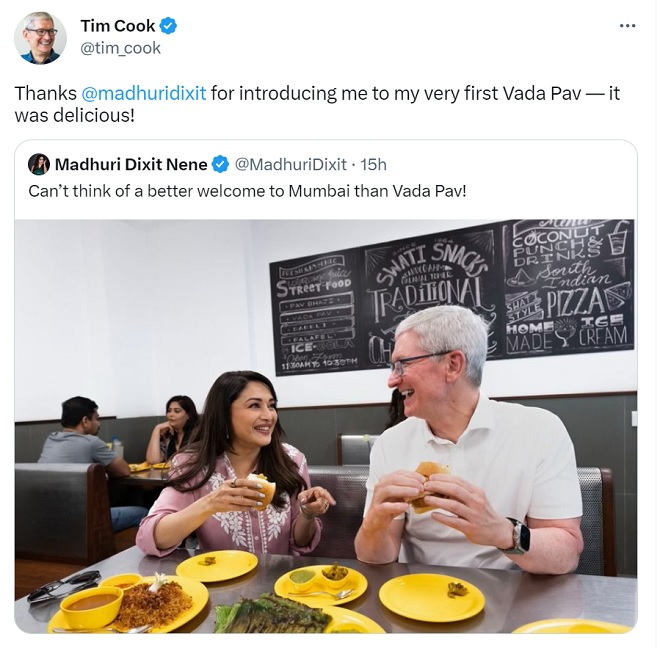
Task: Open the quoted tweet text about Vada Pav
Action: (x=248, y=191)
